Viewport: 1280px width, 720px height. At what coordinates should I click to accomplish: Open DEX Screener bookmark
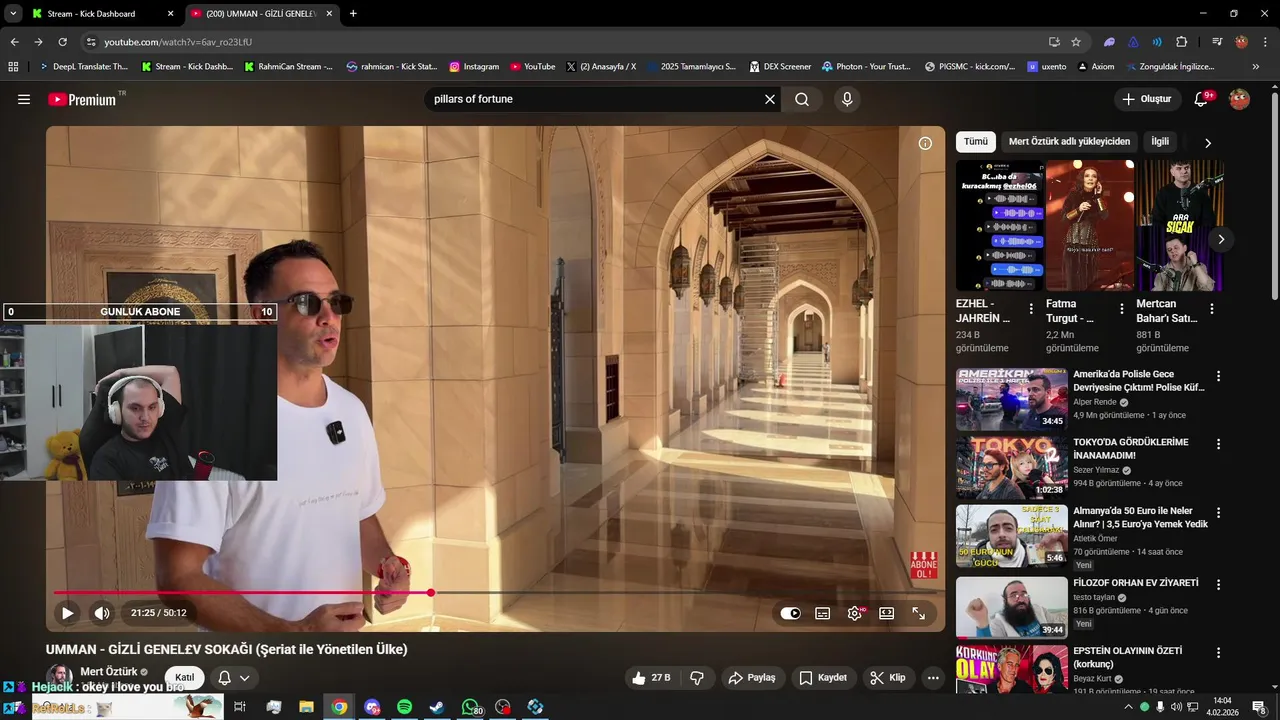coord(779,67)
